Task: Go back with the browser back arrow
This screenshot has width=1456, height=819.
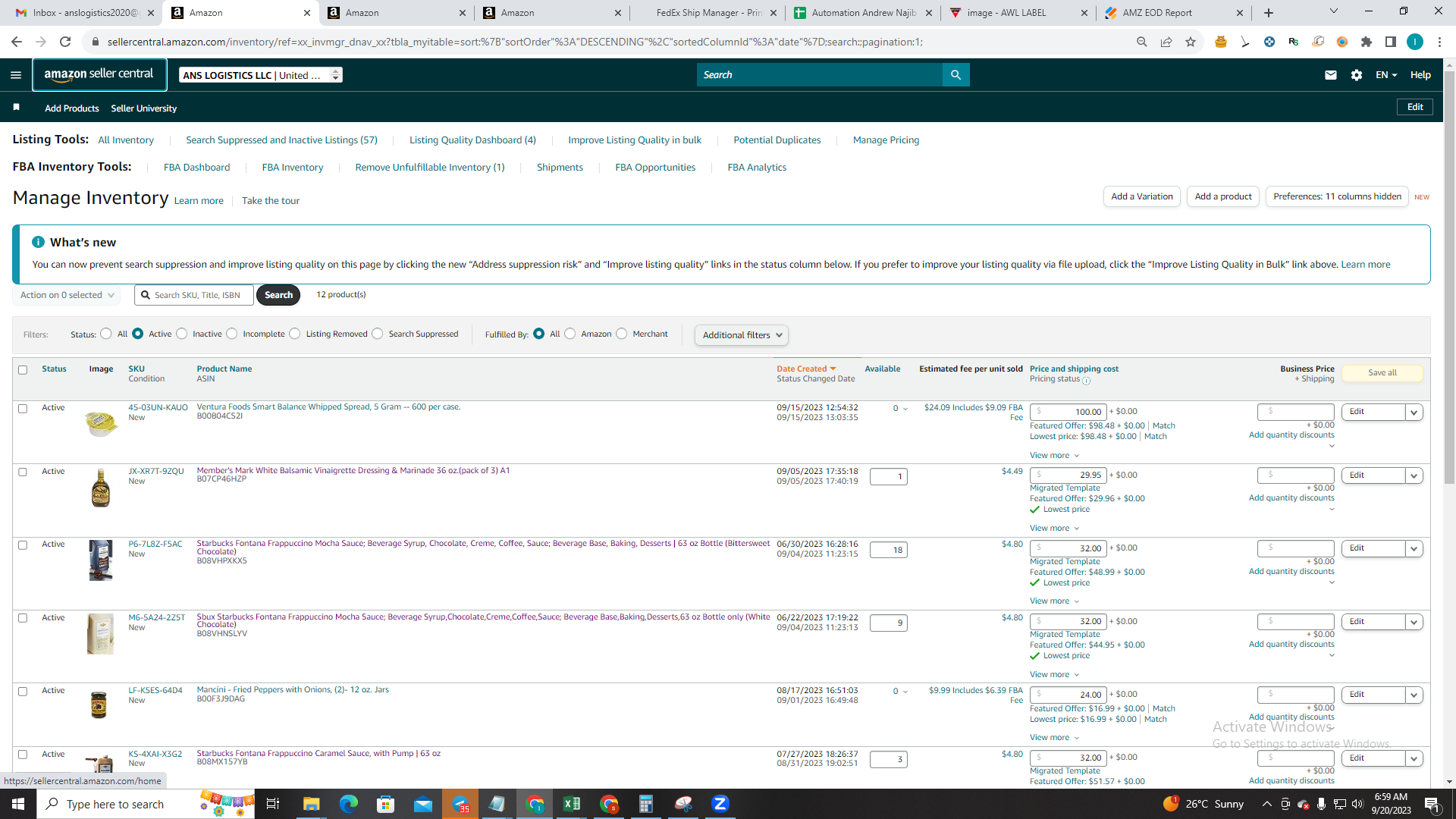Action: [17, 42]
